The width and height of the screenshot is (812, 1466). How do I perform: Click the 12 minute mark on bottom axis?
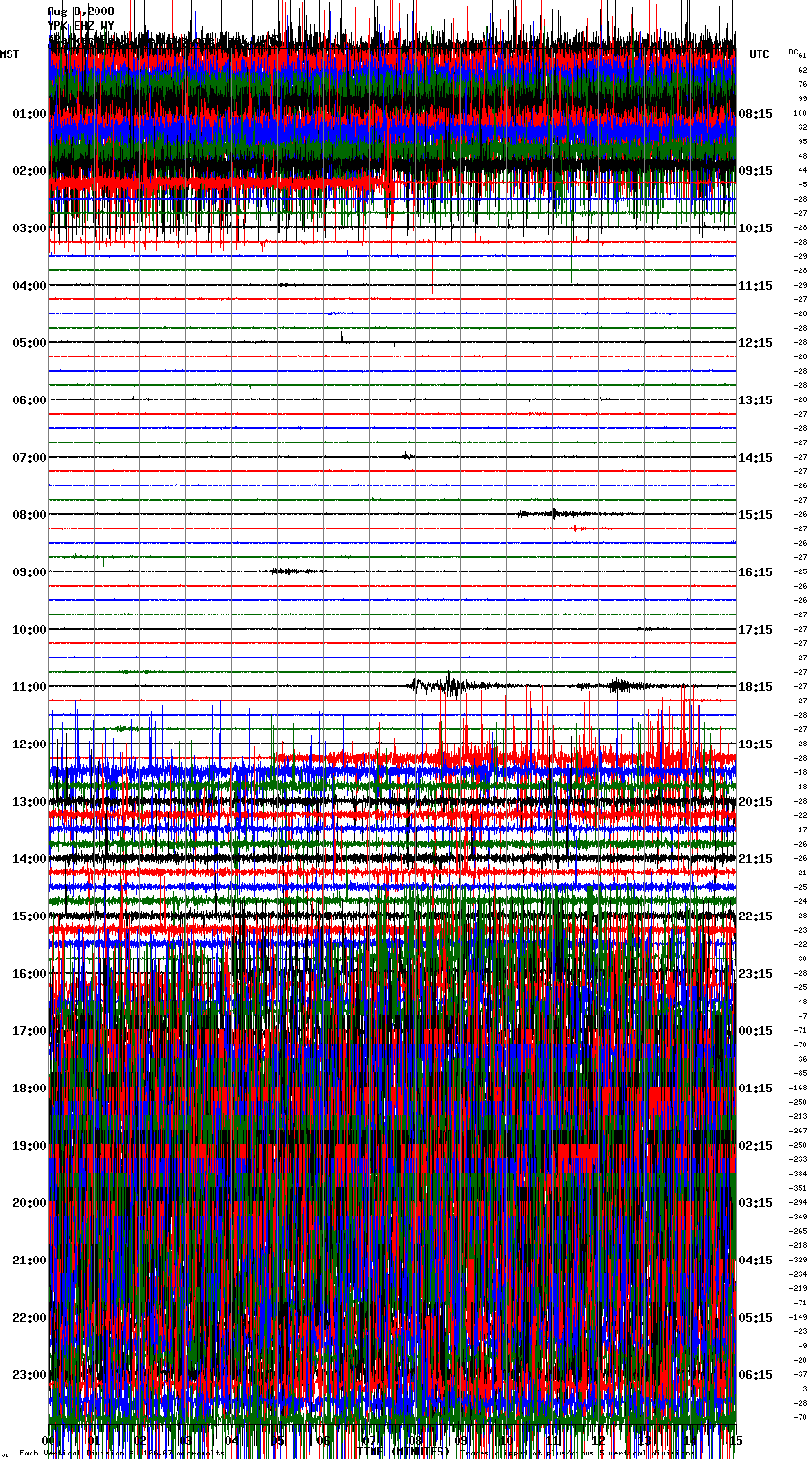(x=598, y=1440)
